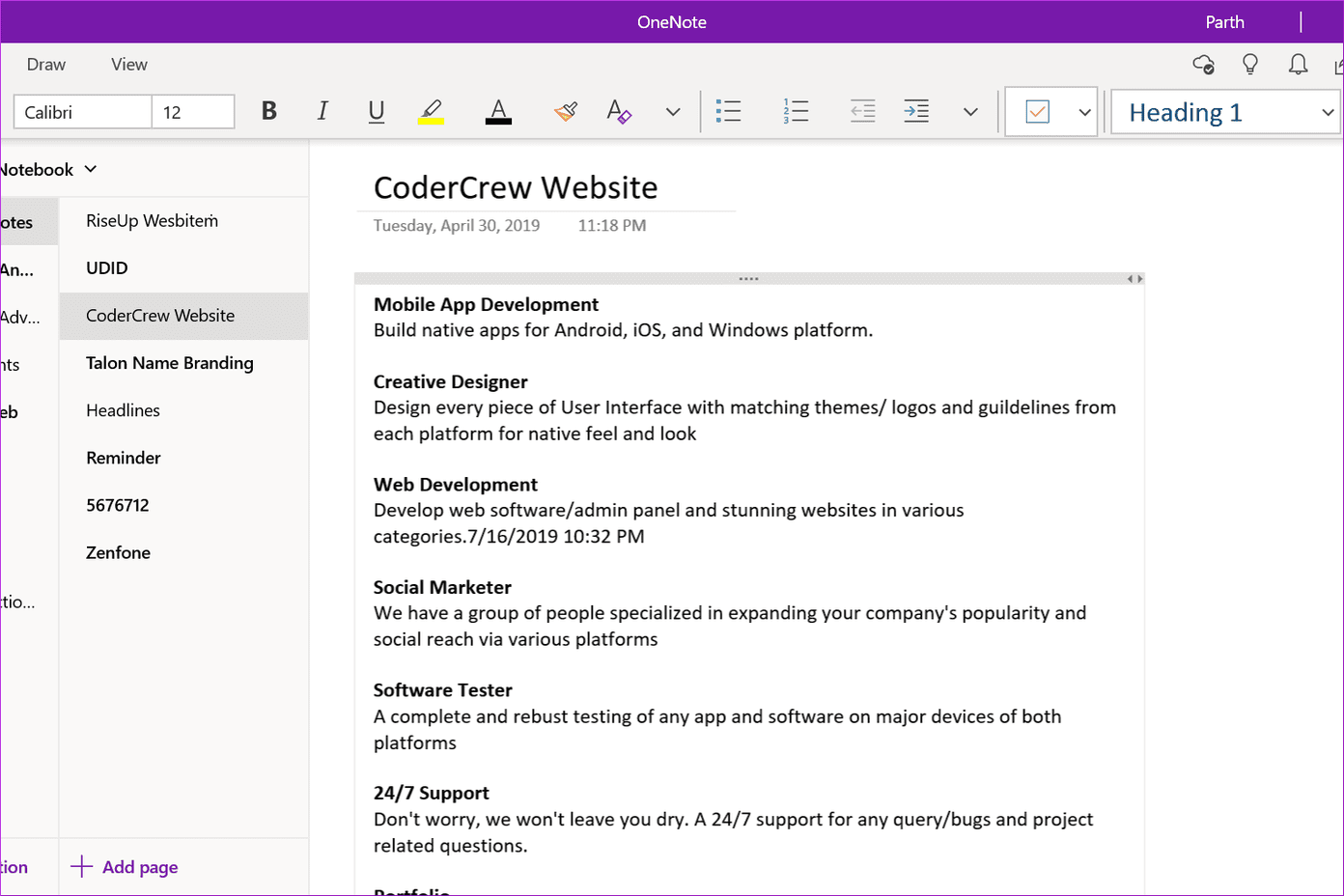The width and height of the screenshot is (1344, 896).
Task: Increase paragraph indent
Action: click(x=916, y=112)
